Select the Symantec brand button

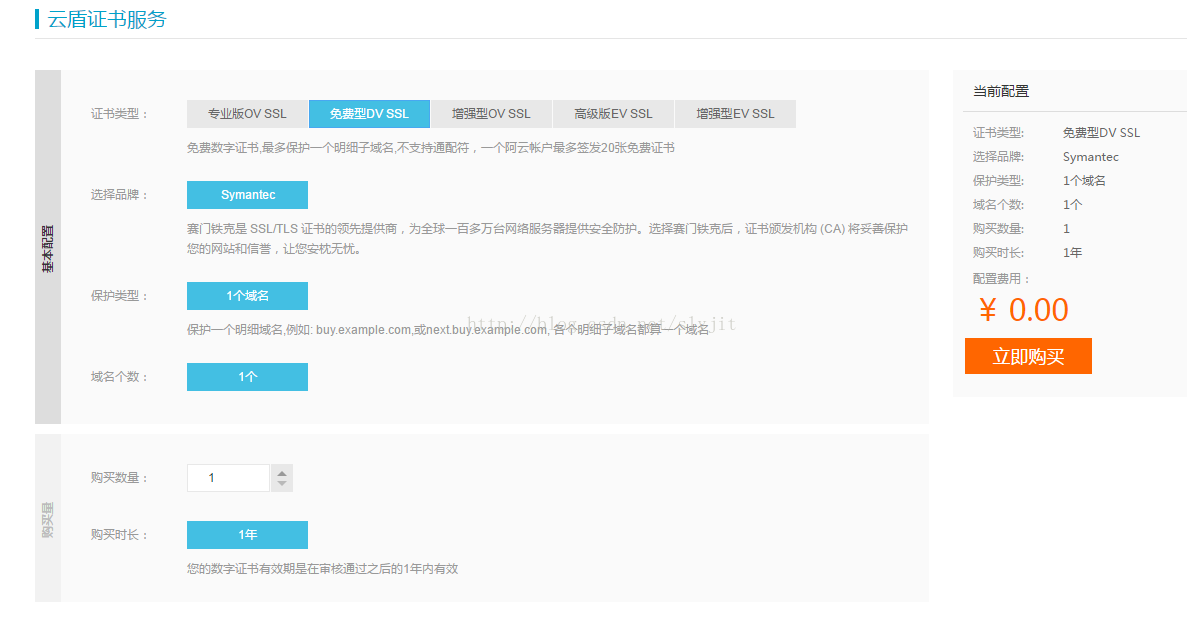[x=247, y=195]
